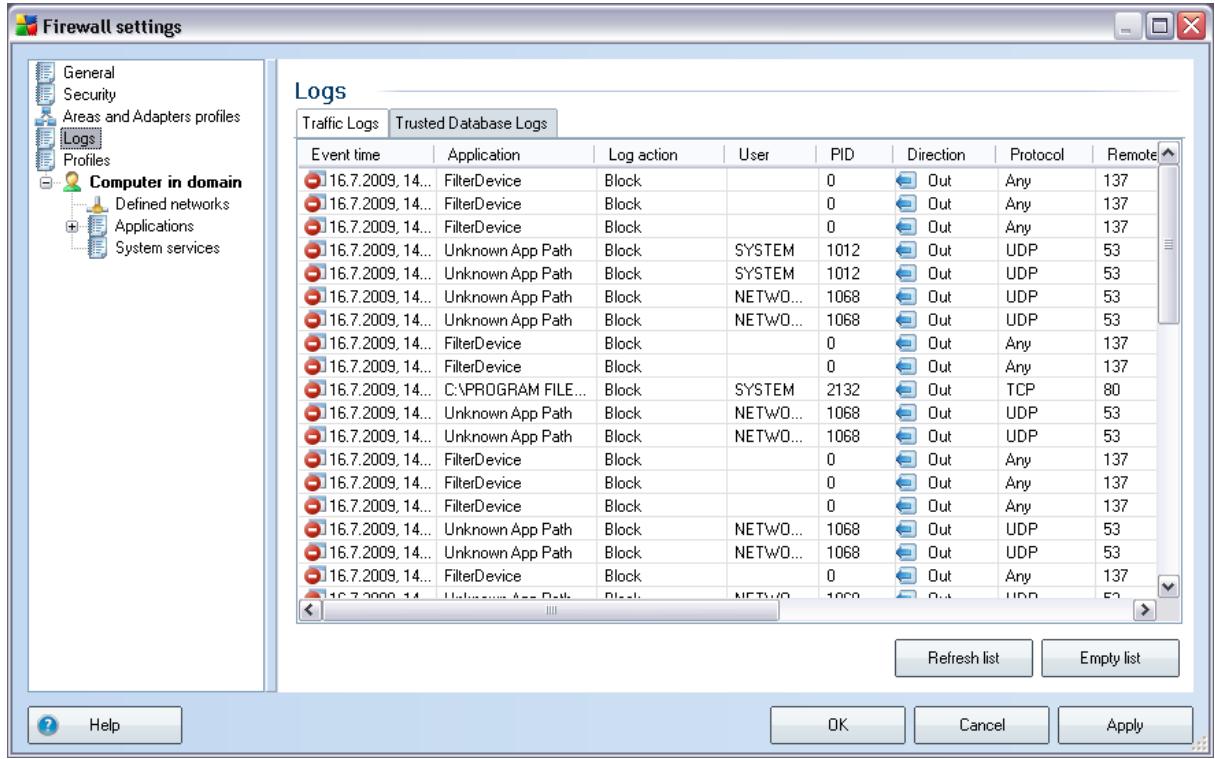Click the System services icon
The width and height of the screenshot is (1215, 759).
click(x=99, y=248)
